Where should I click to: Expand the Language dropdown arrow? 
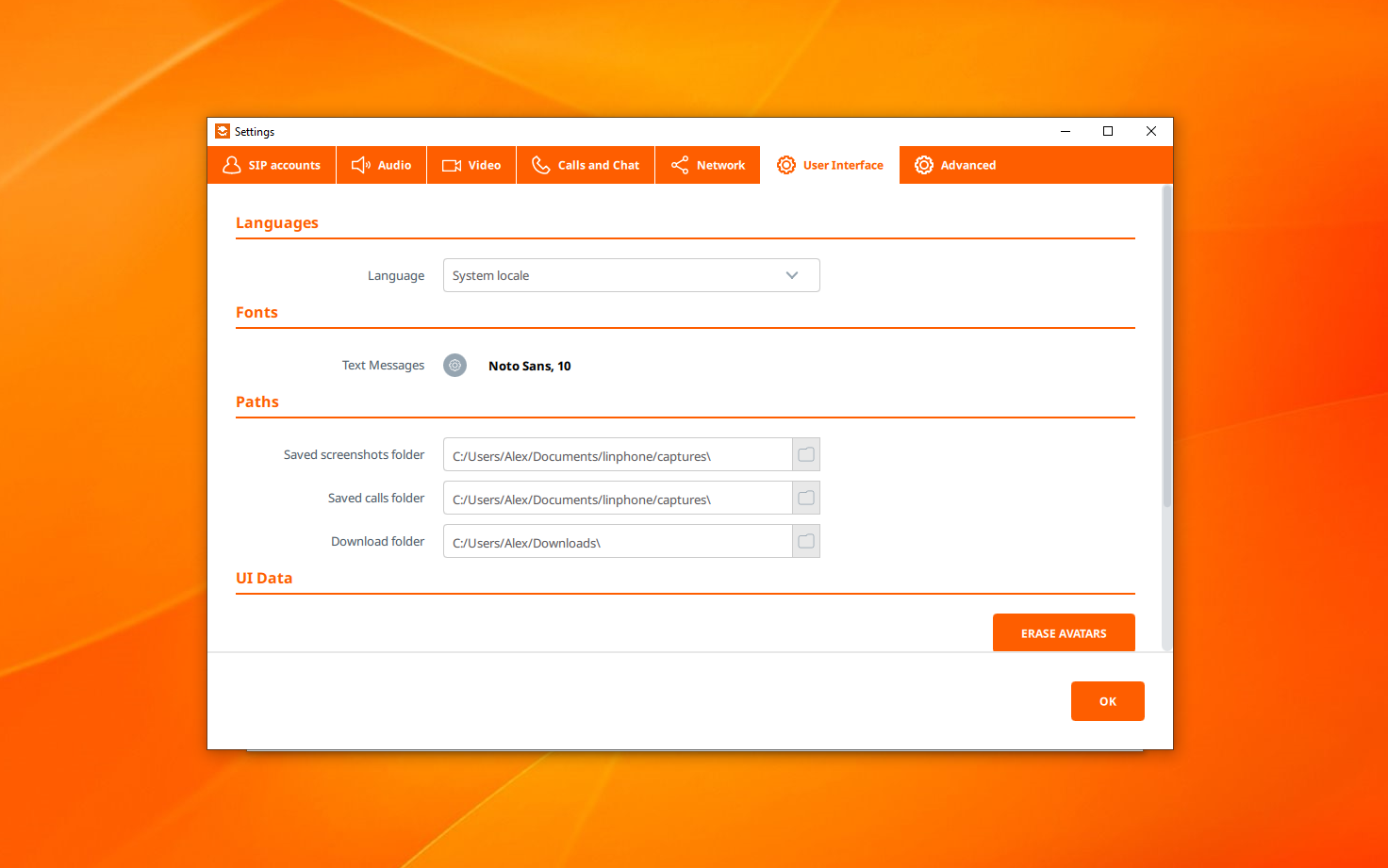click(792, 275)
